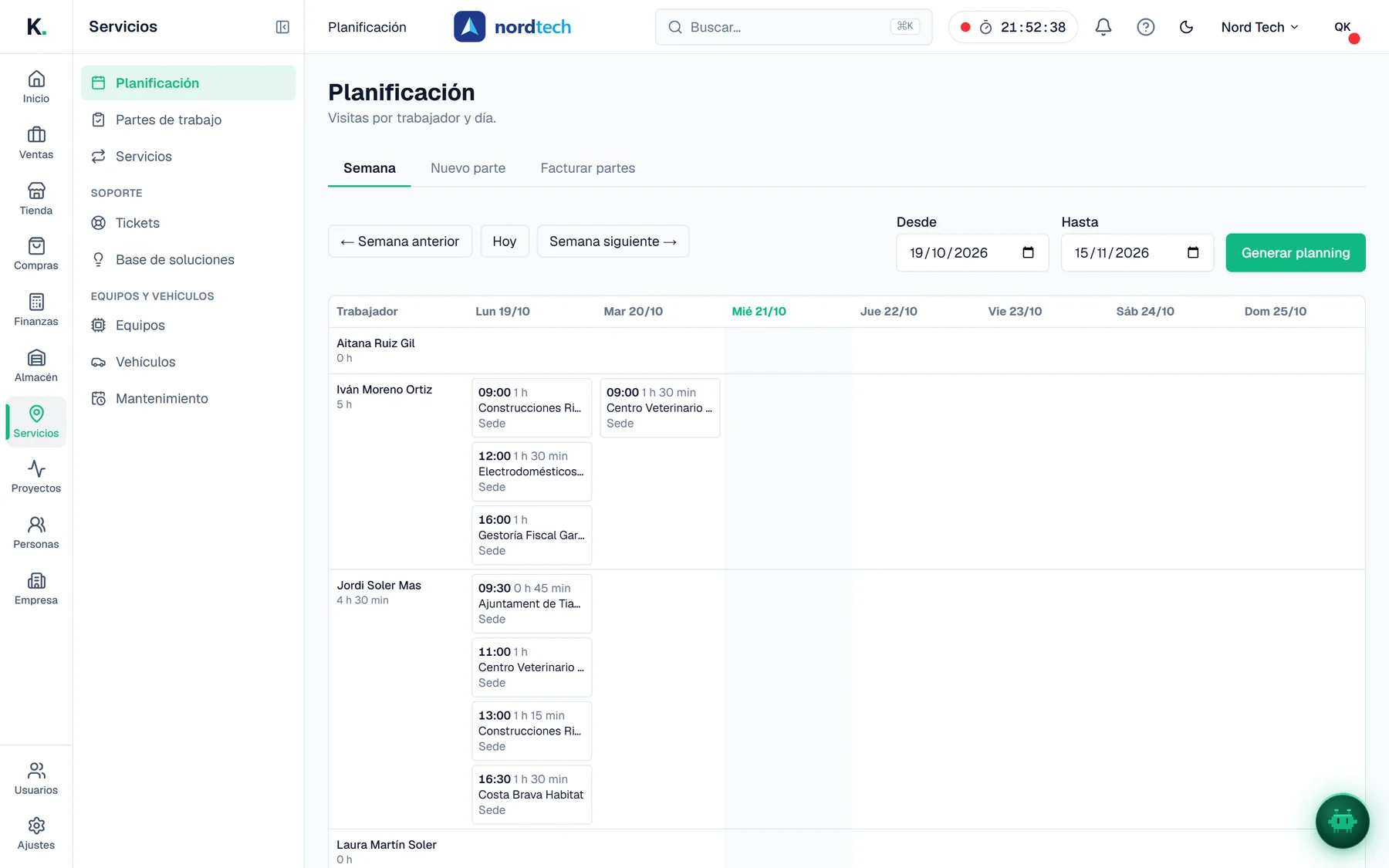The height and width of the screenshot is (868, 1389).
Task: Click the nordtech logo
Action: click(512, 27)
